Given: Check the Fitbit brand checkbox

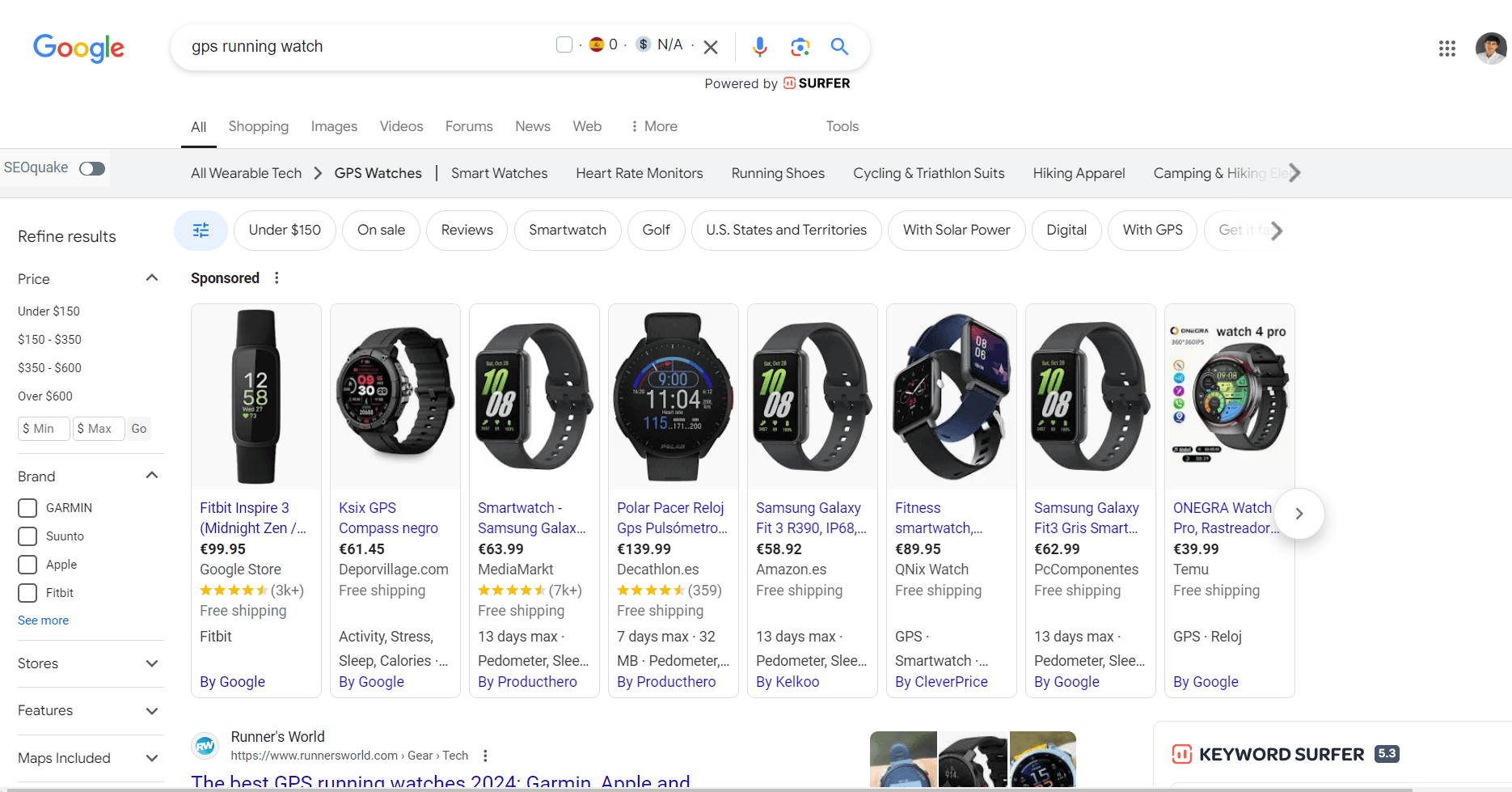Looking at the screenshot, I should (27, 593).
